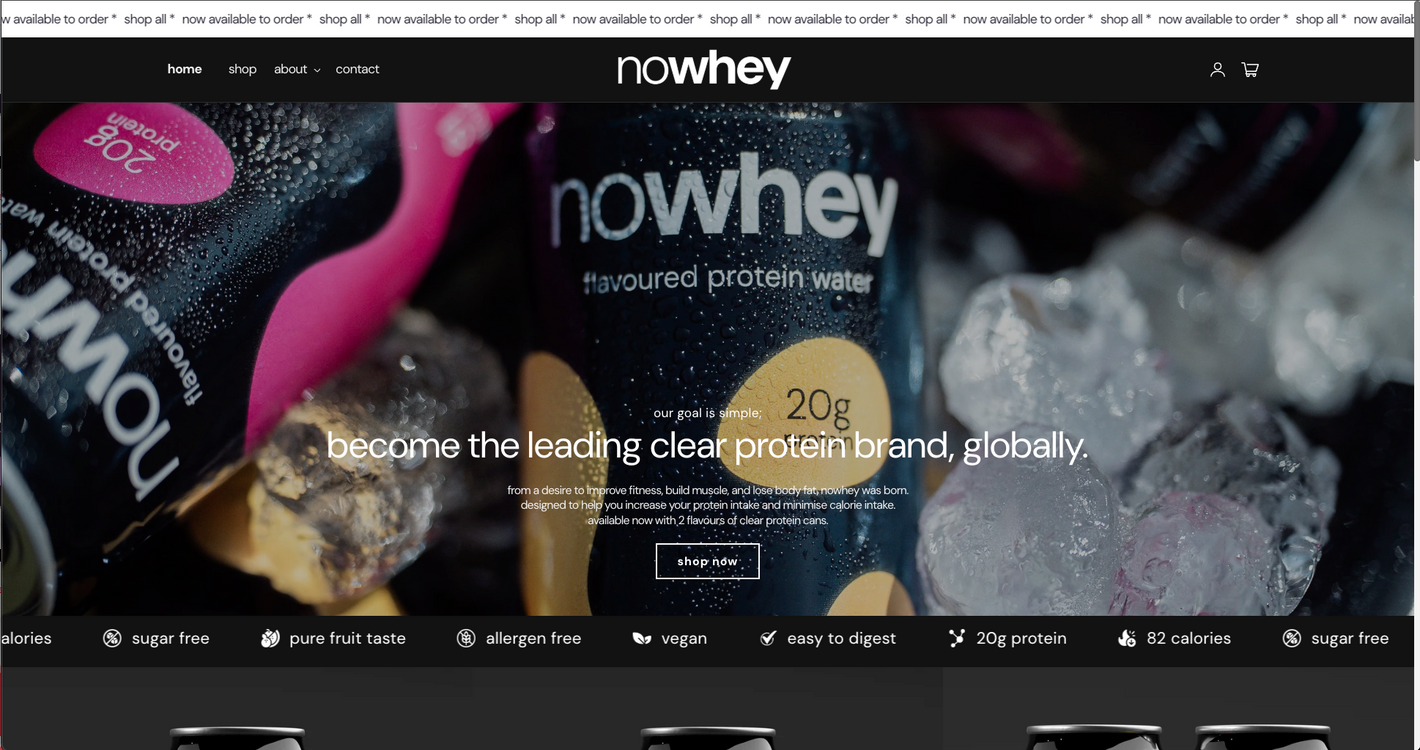This screenshot has height=750, width=1420.
Task: Click the nowhey header logo
Action: [704, 70]
